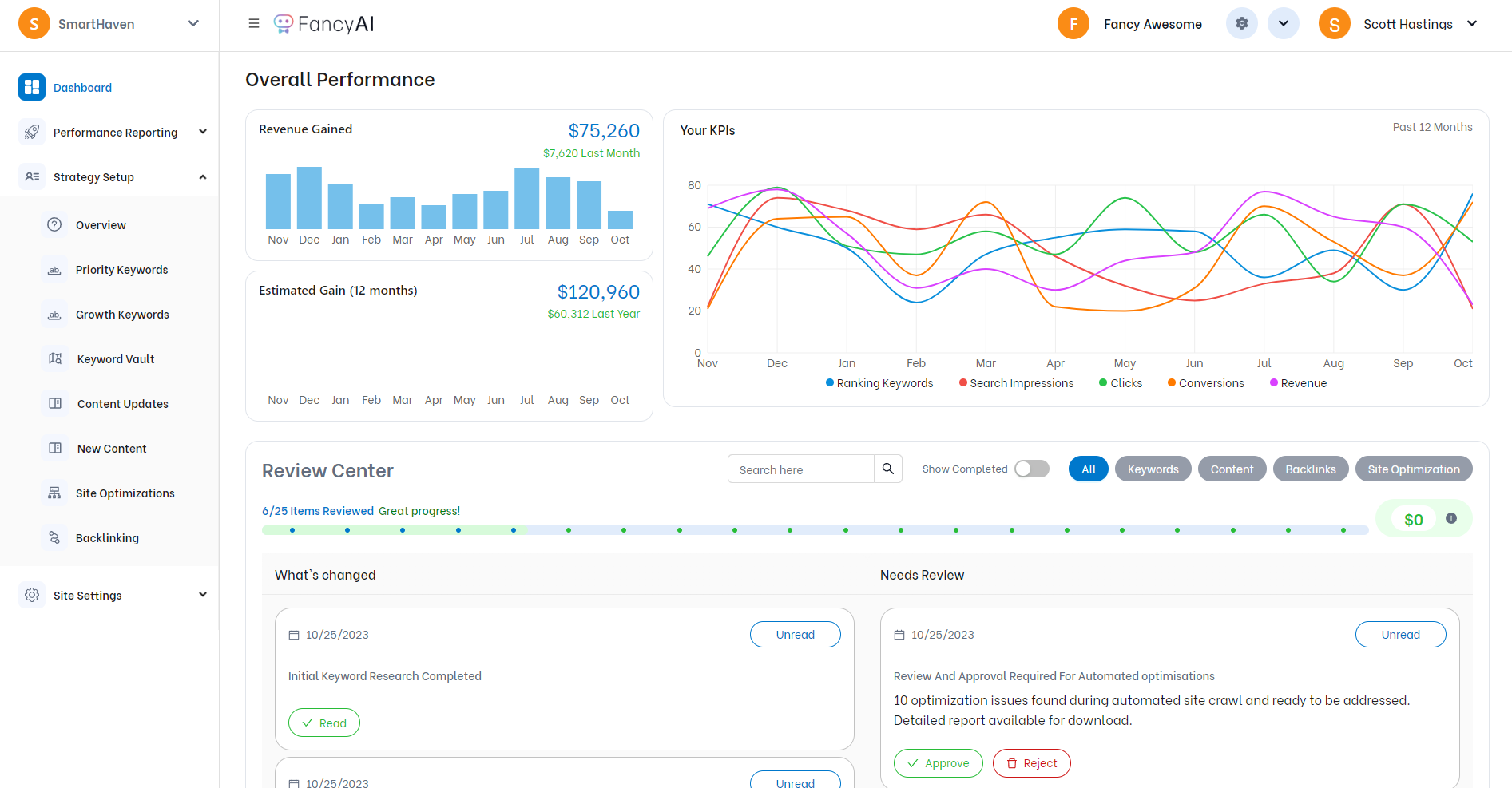Go to Backlinking in sidebar
The image size is (1512, 788).
tap(107, 538)
